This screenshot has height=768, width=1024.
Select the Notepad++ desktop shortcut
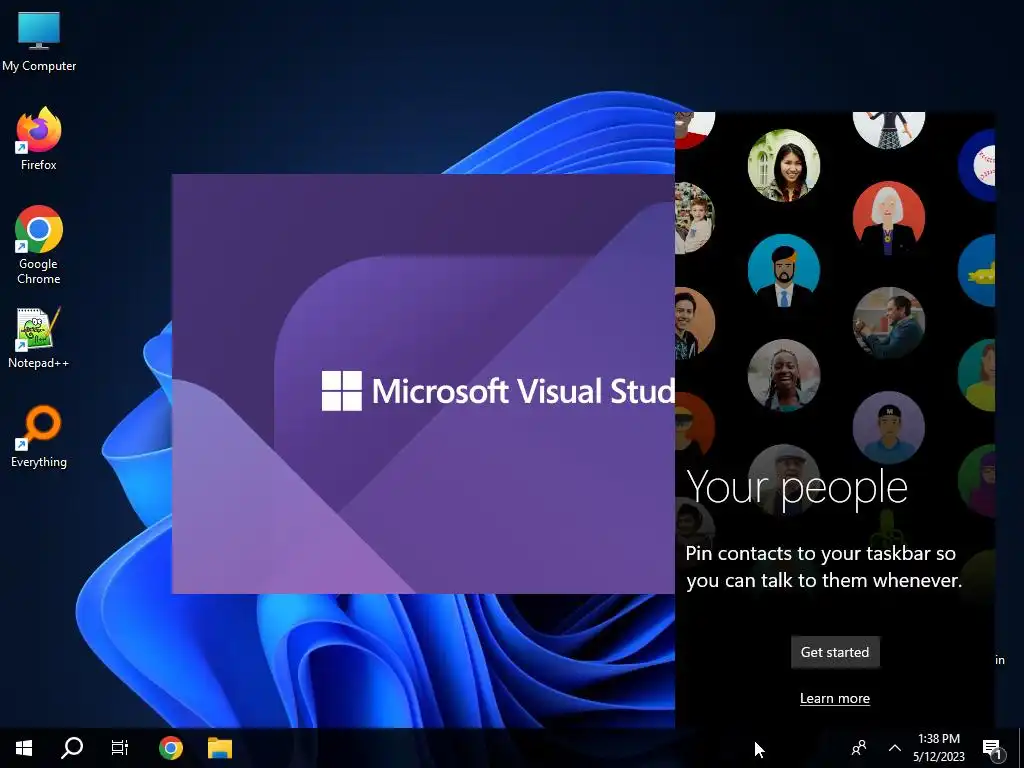39,338
